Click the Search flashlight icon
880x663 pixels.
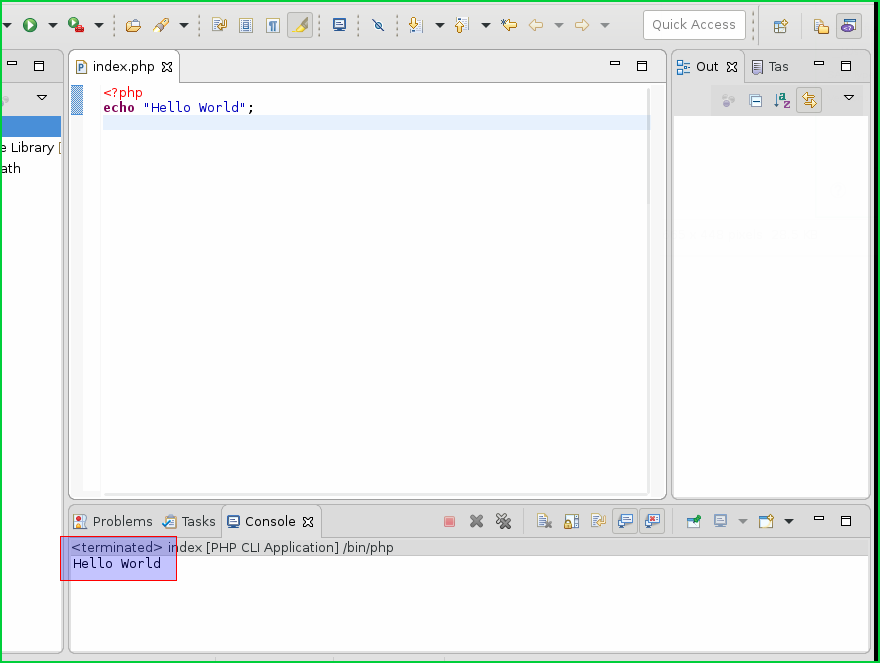tap(161, 25)
